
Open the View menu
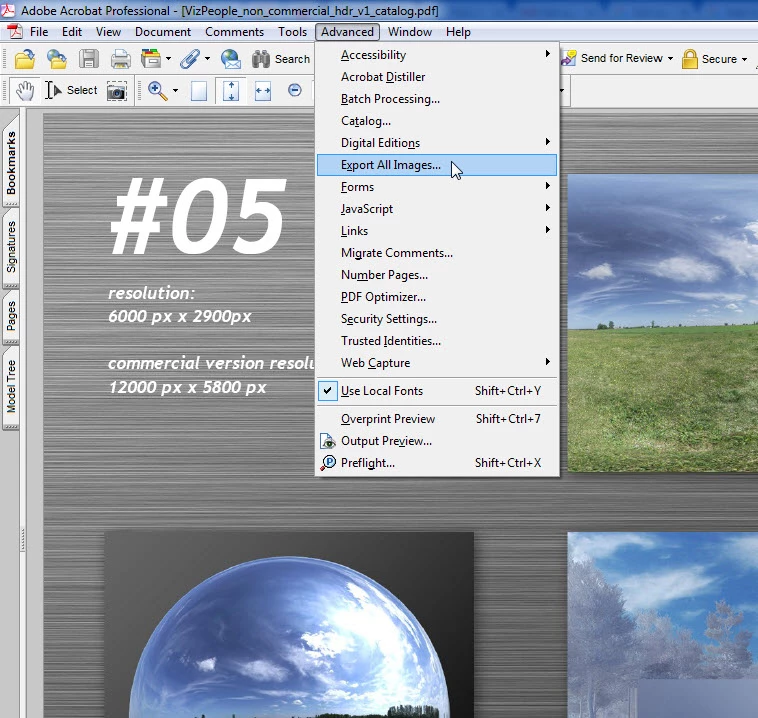tap(108, 32)
